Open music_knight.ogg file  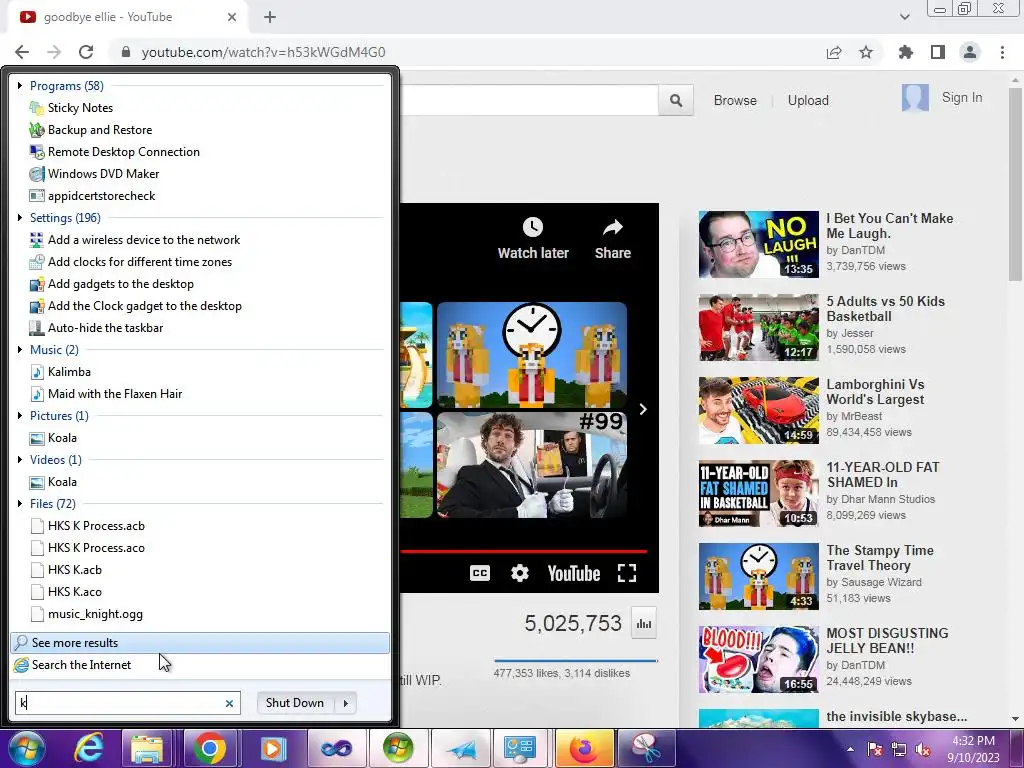point(86,614)
